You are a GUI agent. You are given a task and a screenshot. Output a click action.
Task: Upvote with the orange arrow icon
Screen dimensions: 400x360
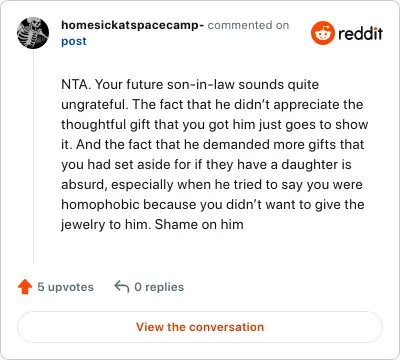point(25,287)
